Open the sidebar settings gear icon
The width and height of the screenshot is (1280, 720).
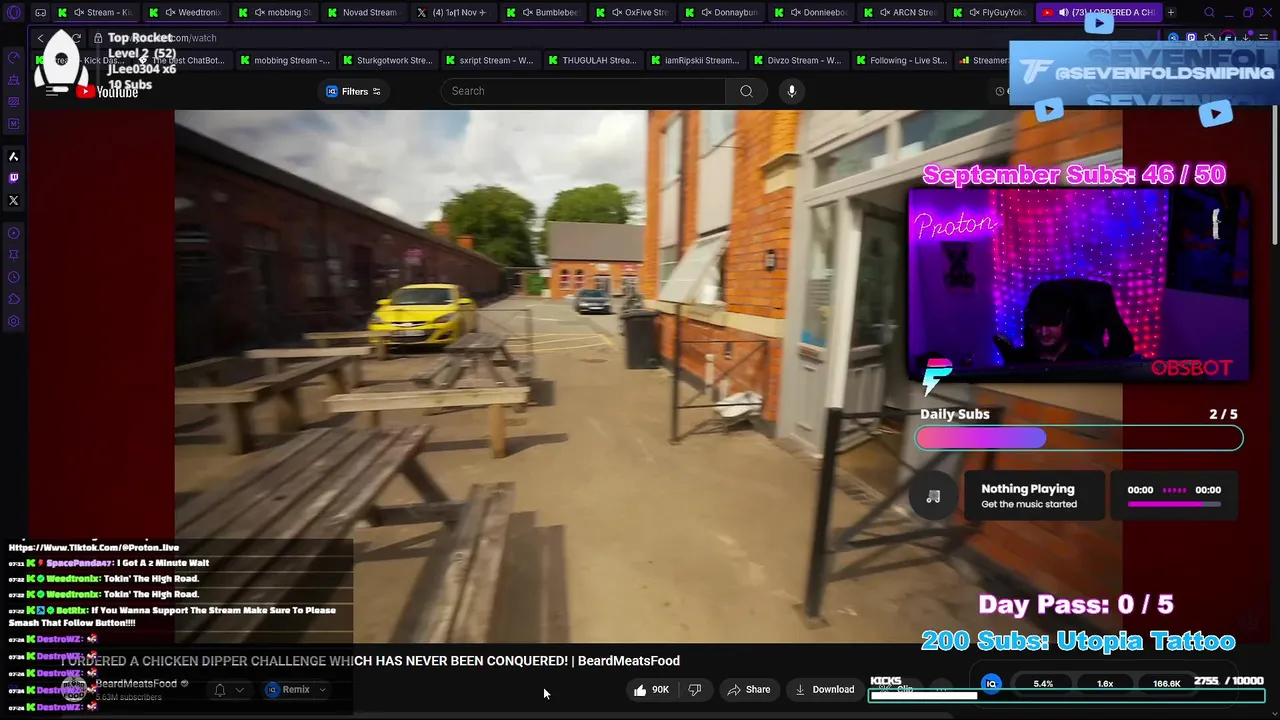(x=14, y=321)
